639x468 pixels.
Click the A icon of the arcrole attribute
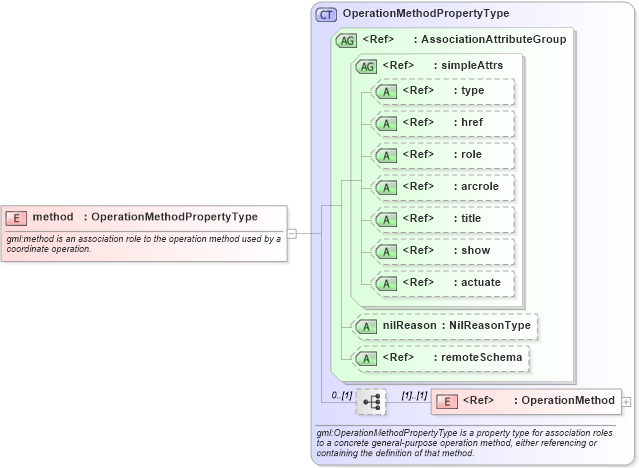[386, 188]
